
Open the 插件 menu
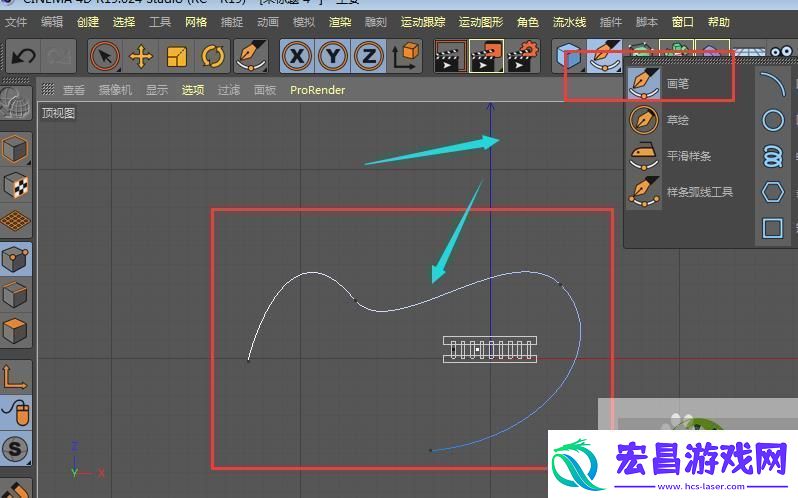(611, 22)
